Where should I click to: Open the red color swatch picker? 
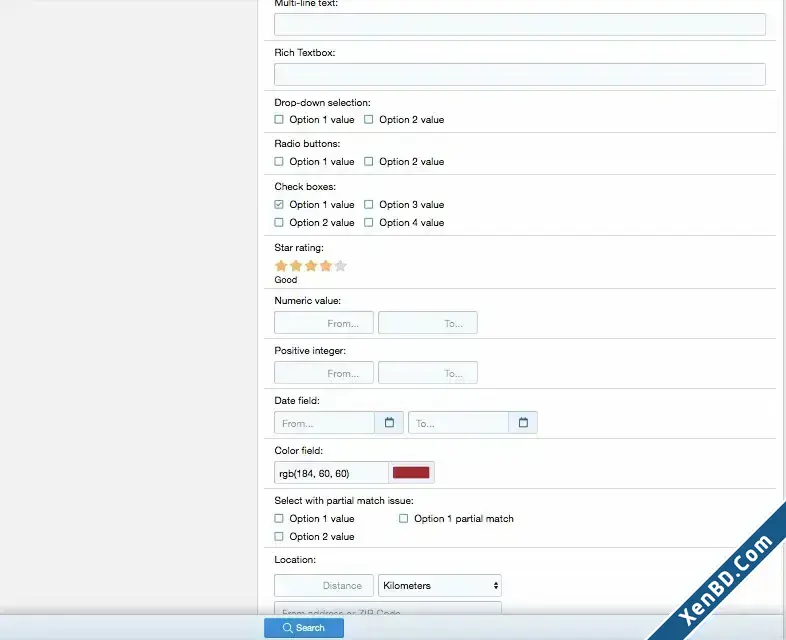(411, 473)
